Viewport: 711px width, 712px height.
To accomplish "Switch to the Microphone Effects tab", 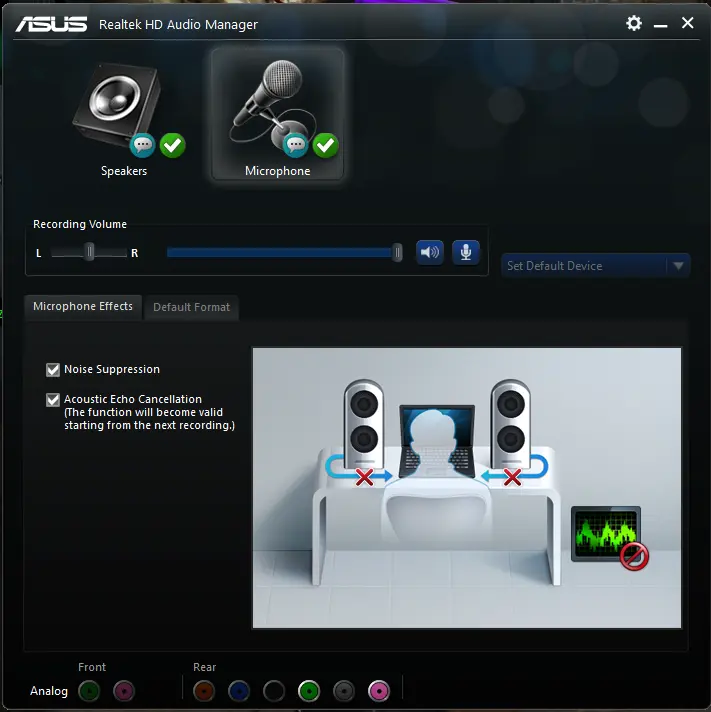I will (x=83, y=307).
